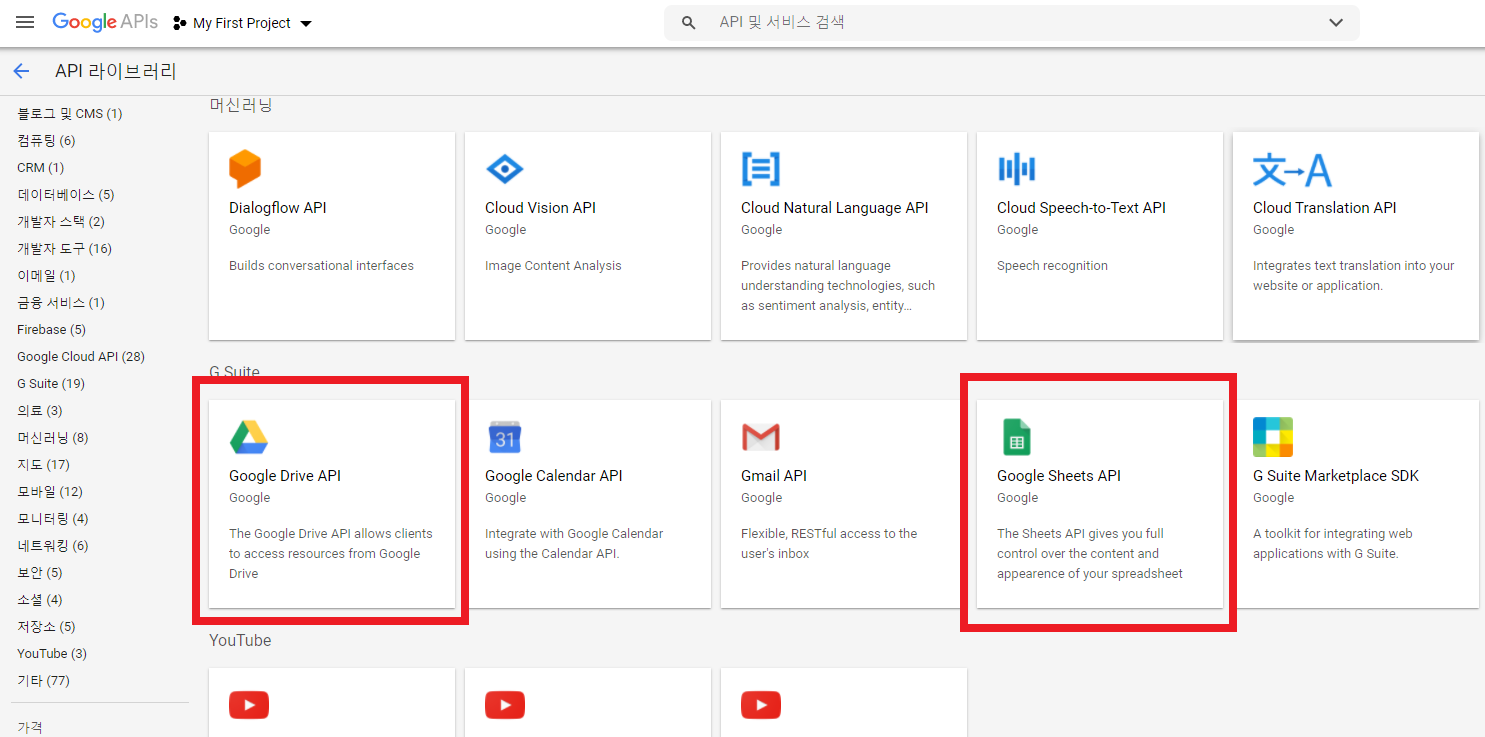The width and height of the screenshot is (1485, 737).
Task: Filter by 금융 서비스 (1) category
Action: coord(61,303)
